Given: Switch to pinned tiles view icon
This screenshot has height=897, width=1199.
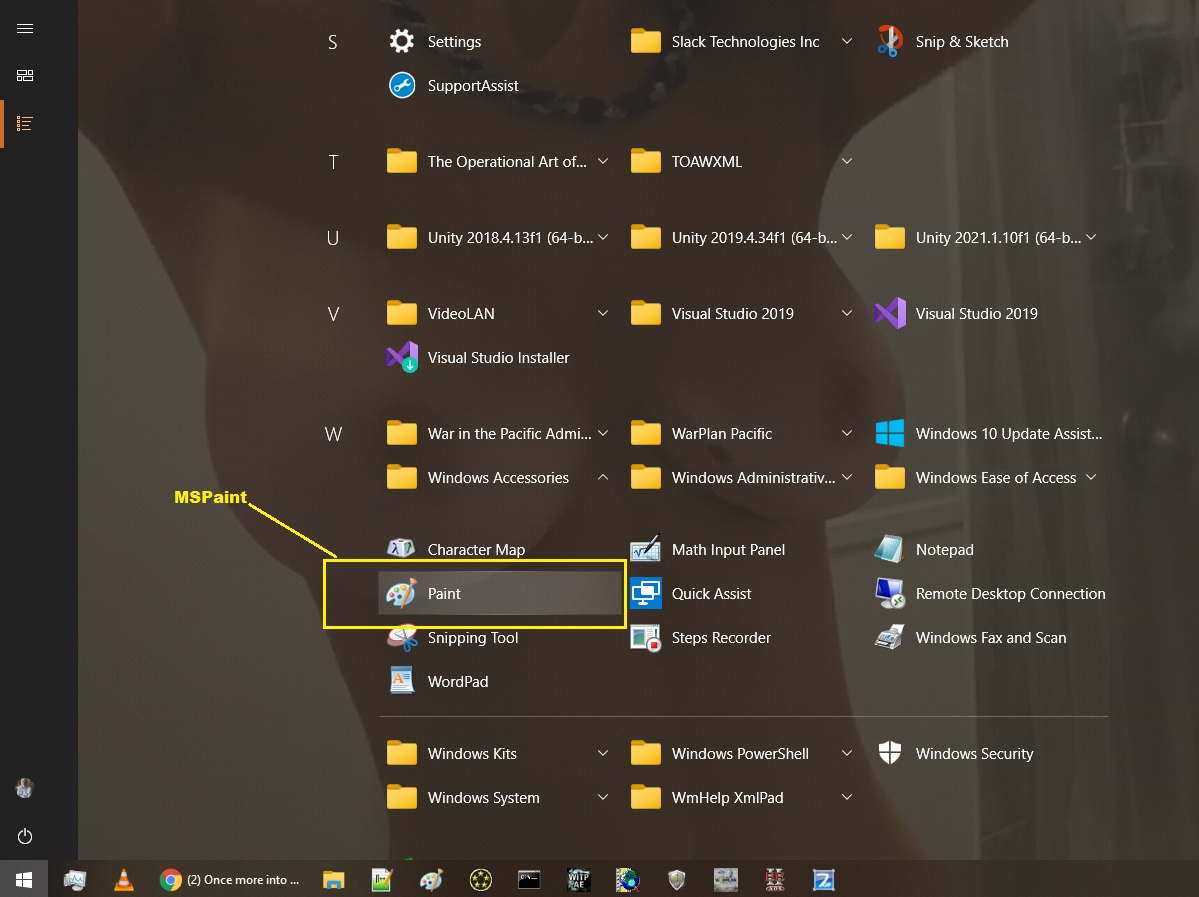Looking at the screenshot, I should pos(24,75).
